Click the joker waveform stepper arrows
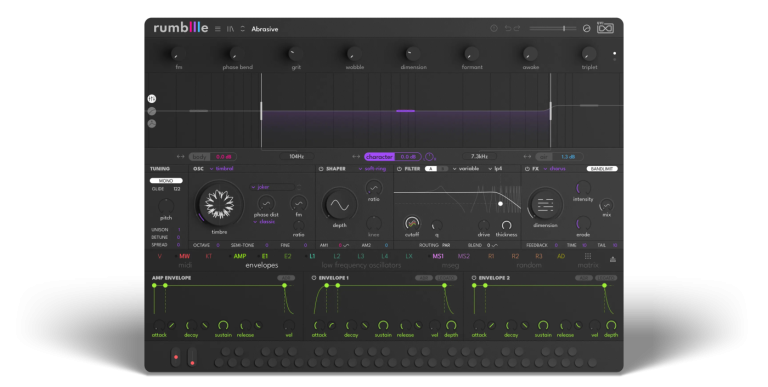 click(x=299, y=187)
